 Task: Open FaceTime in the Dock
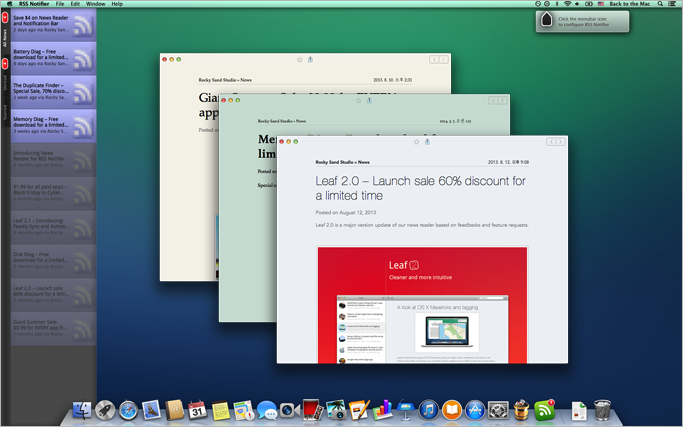[290, 410]
